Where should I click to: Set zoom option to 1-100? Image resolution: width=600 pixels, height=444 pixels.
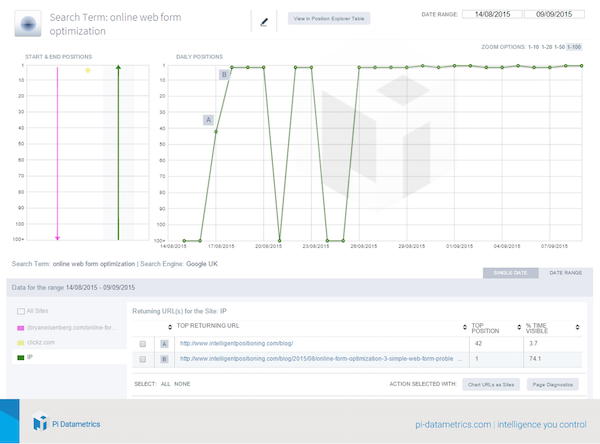pyautogui.click(x=574, y=47)
